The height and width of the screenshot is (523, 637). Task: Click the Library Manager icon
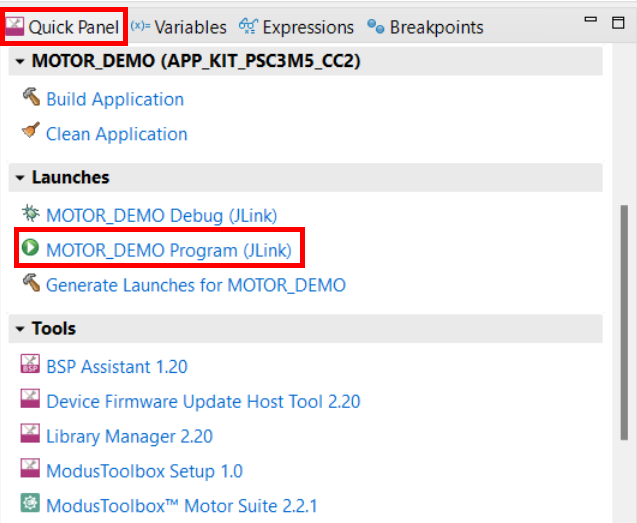pyautogui.click(x=30, y=433)
